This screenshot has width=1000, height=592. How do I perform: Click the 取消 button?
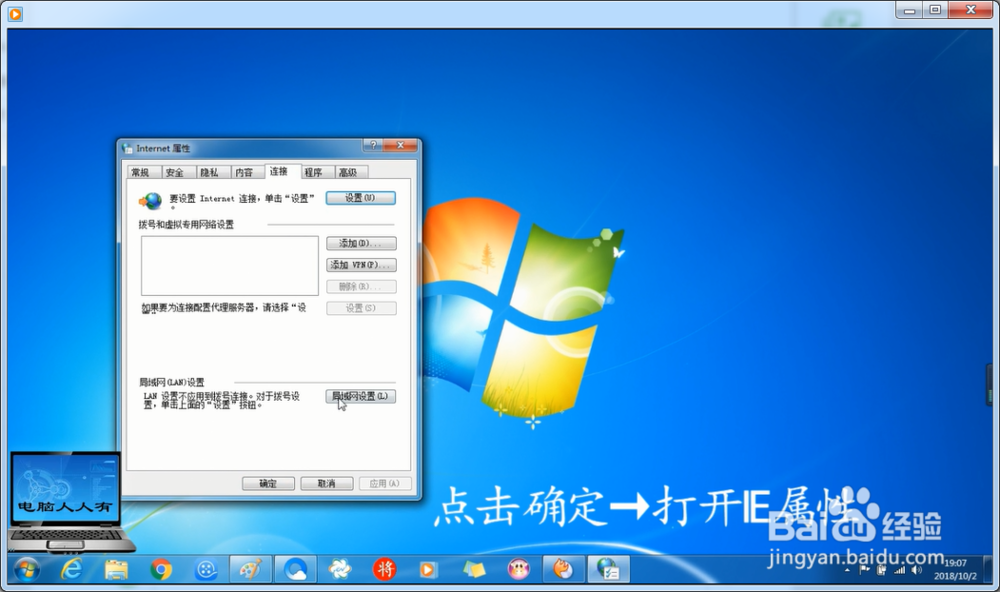click(x=327, y=484)
